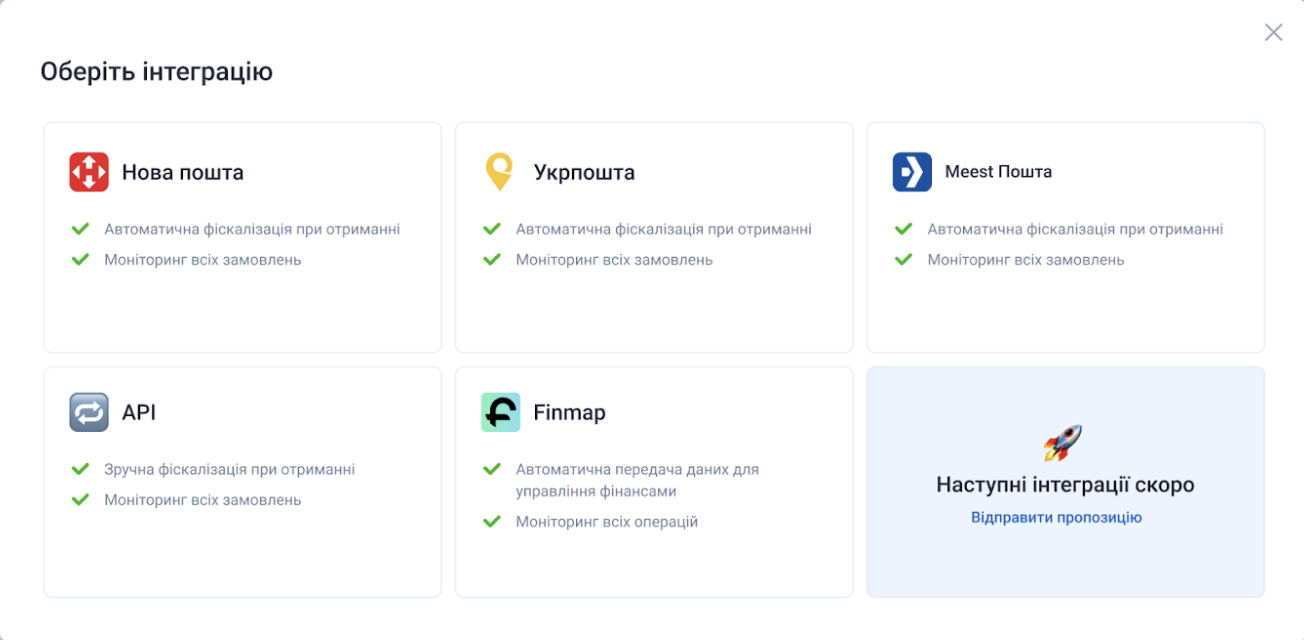Select the Нова пошта integration title
The width and height of the screenshot is (1304, 640).
pyautogui.click(x=182, y=172)
